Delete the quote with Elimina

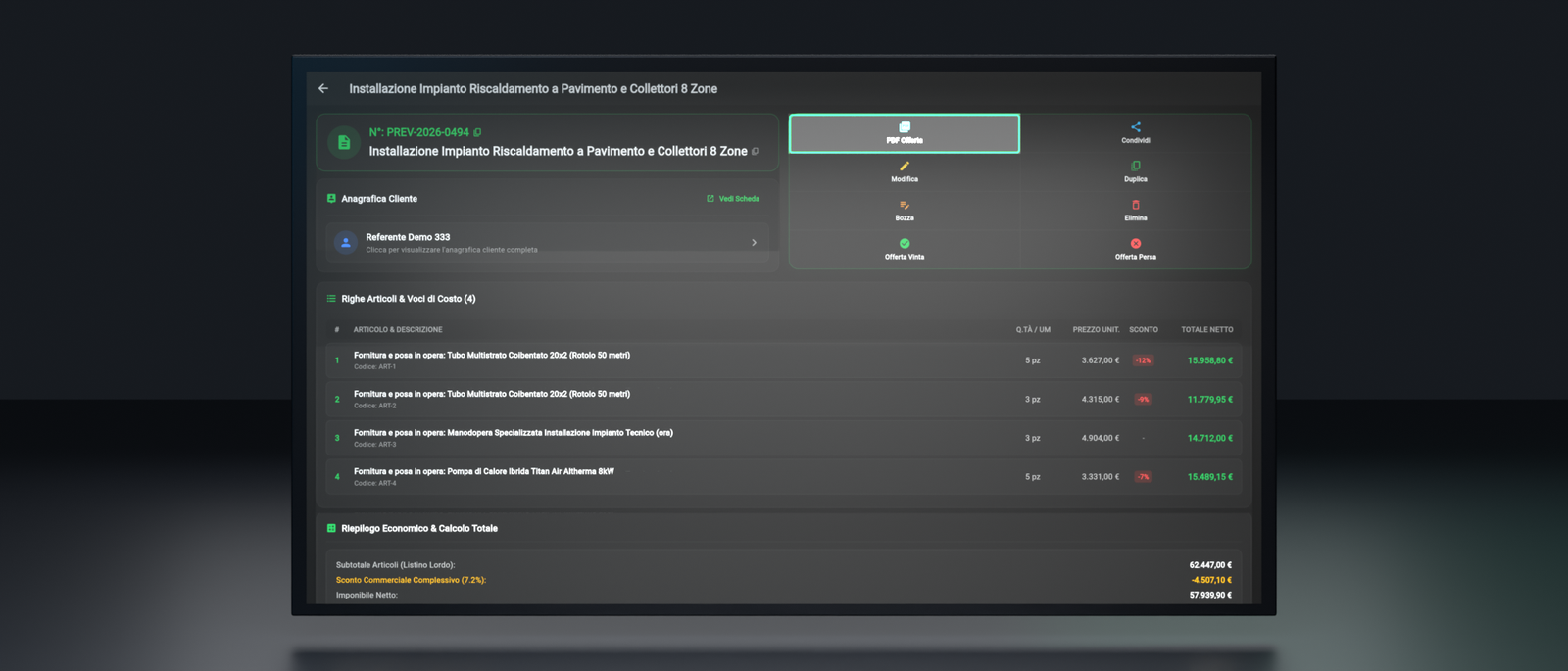pyautogui.click(x=1136, y=211)
